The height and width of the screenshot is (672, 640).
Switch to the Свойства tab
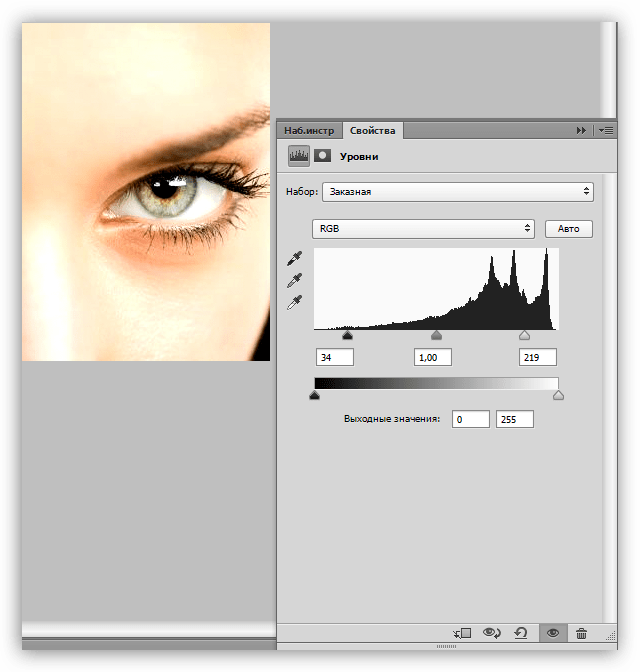pos(373,130)
